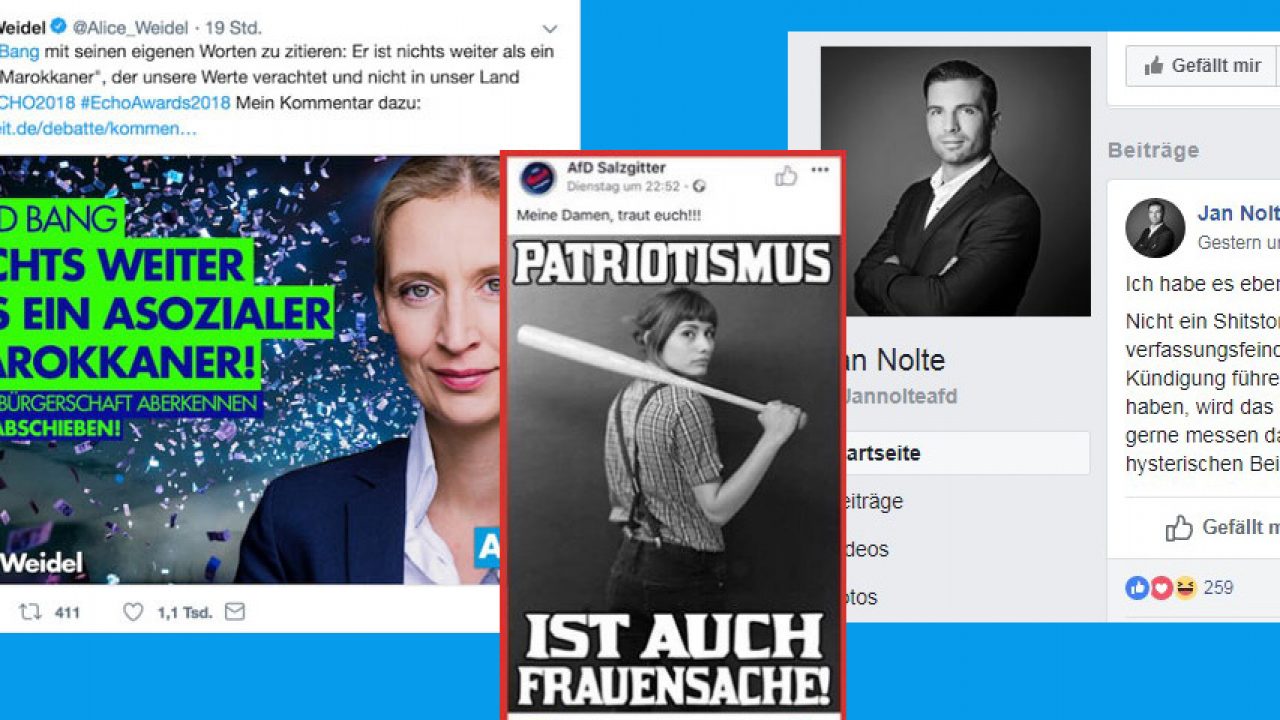
Task: Expand the tweet options chevron
Action: click(550, 29)
